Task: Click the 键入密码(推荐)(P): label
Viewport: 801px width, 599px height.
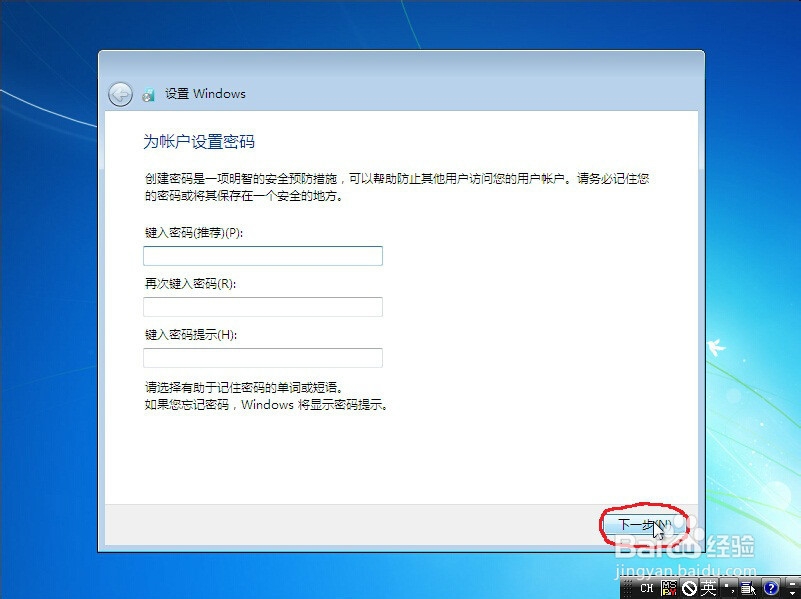Action: [x=194, y=233]
